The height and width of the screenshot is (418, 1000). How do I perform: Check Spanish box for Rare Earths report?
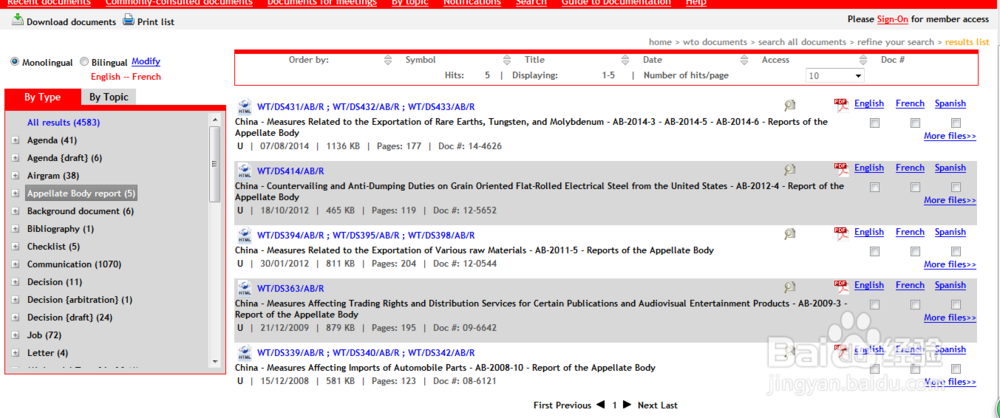[955, 123]
